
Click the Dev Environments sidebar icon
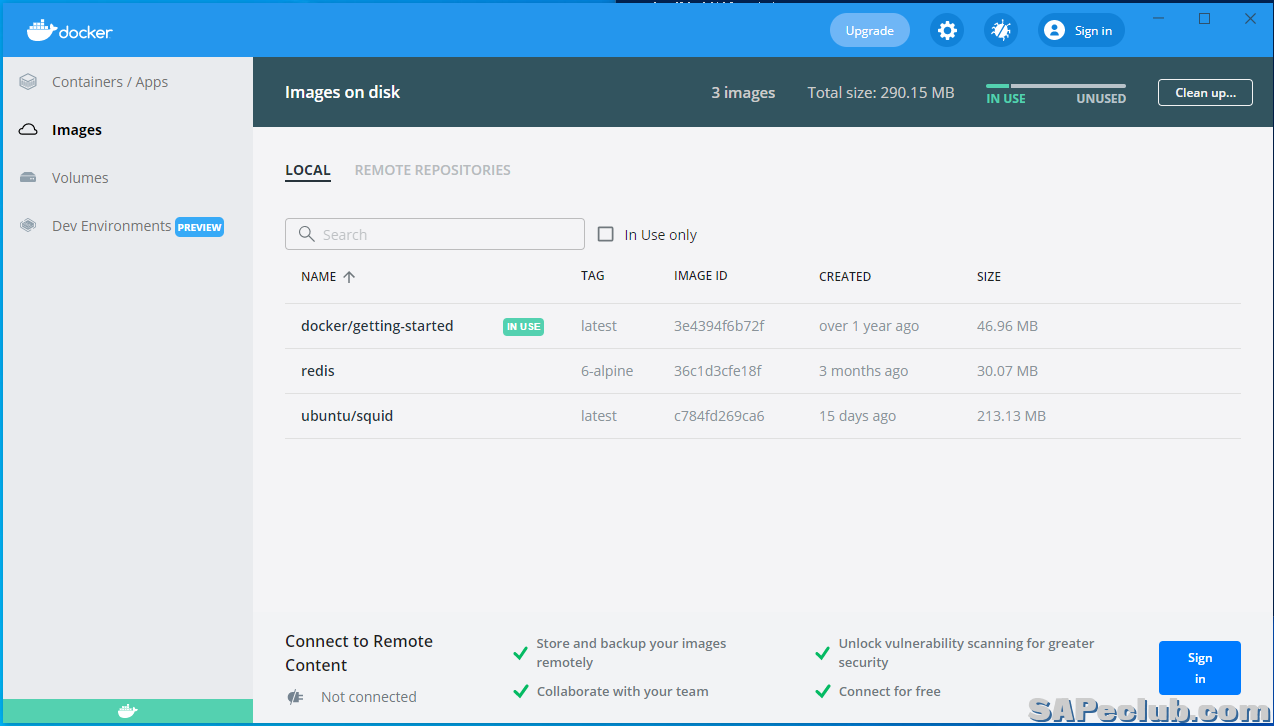point(28,226)
